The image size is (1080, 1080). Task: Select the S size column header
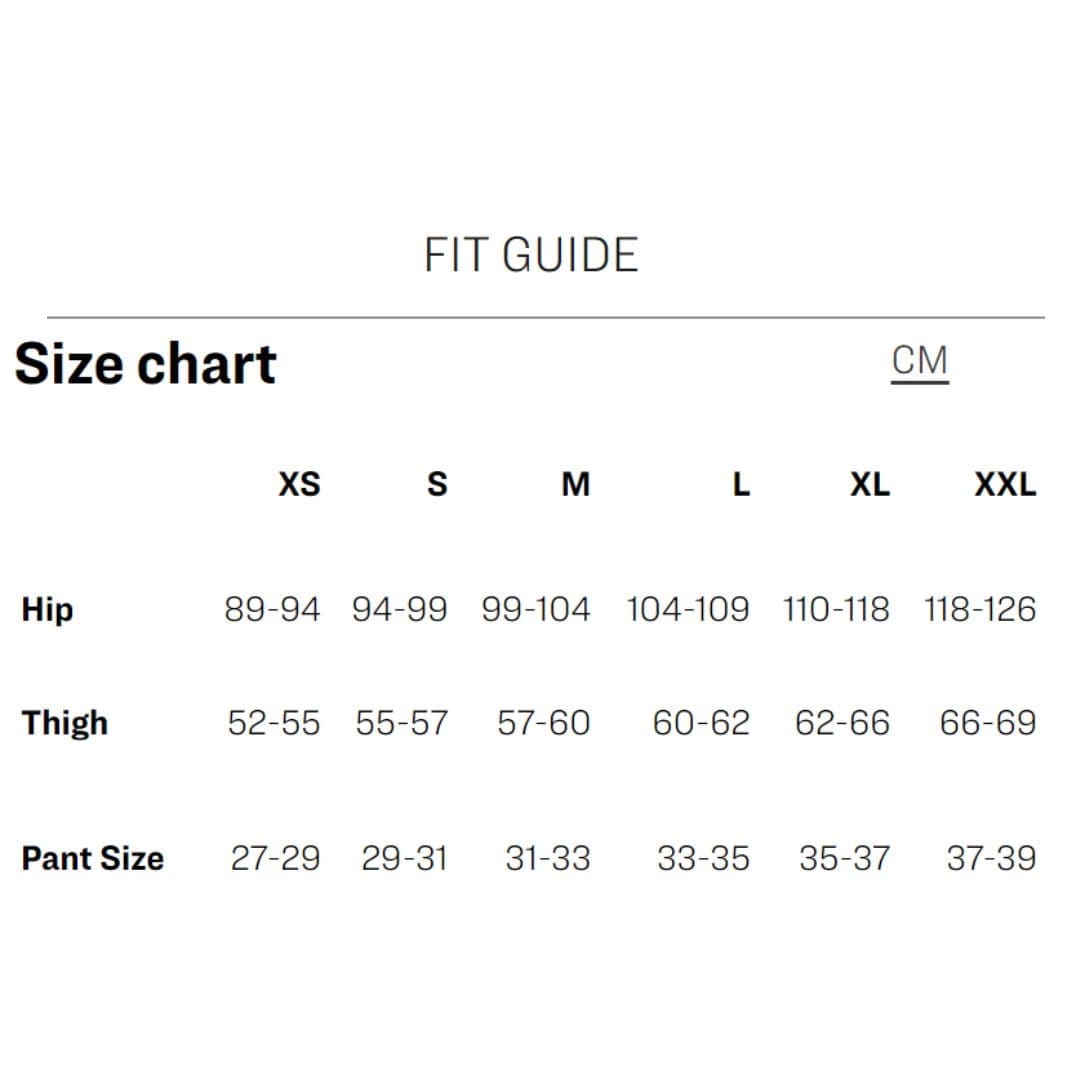click(437, 485)
